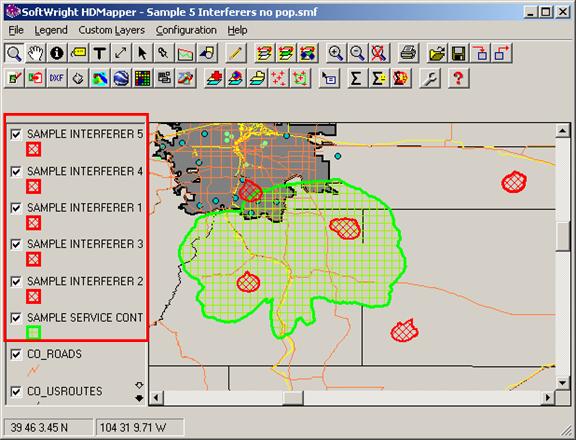Select the text label T tool

click(x=99, y=53)
